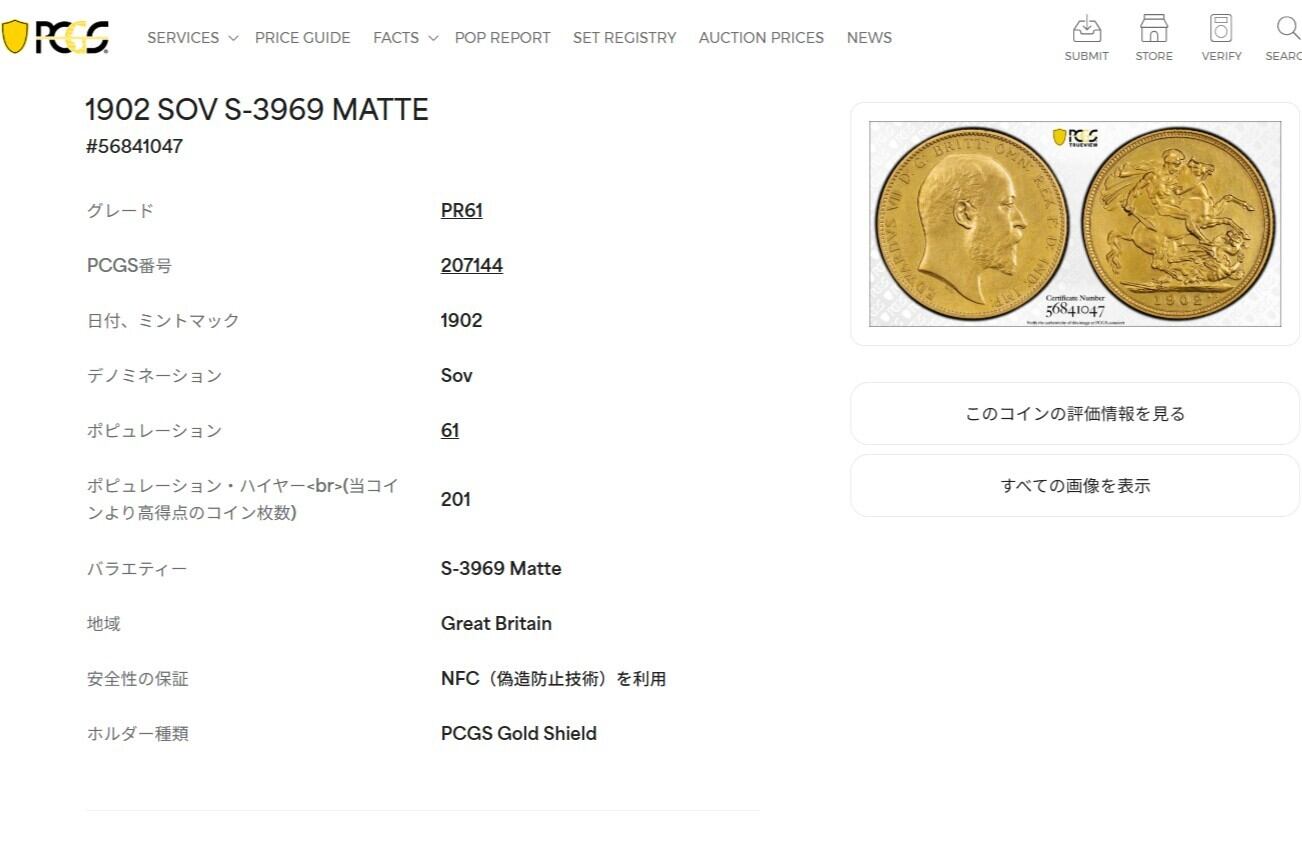The width and height of the screenshot is (1302, 842).
Task: Select the denomination value Sov
Action: coord(457,375)
